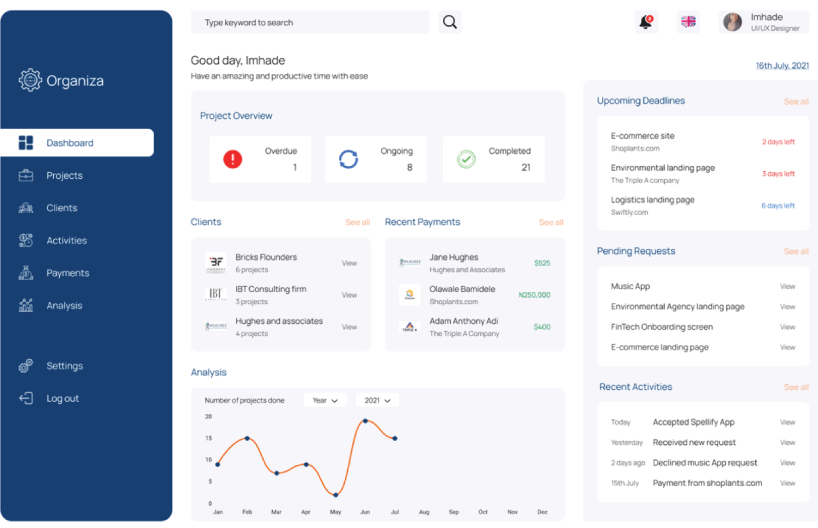Click the E-commerce site deadline entry
The width and height of the screenshot is (818, 528).
tap(703, 141)
